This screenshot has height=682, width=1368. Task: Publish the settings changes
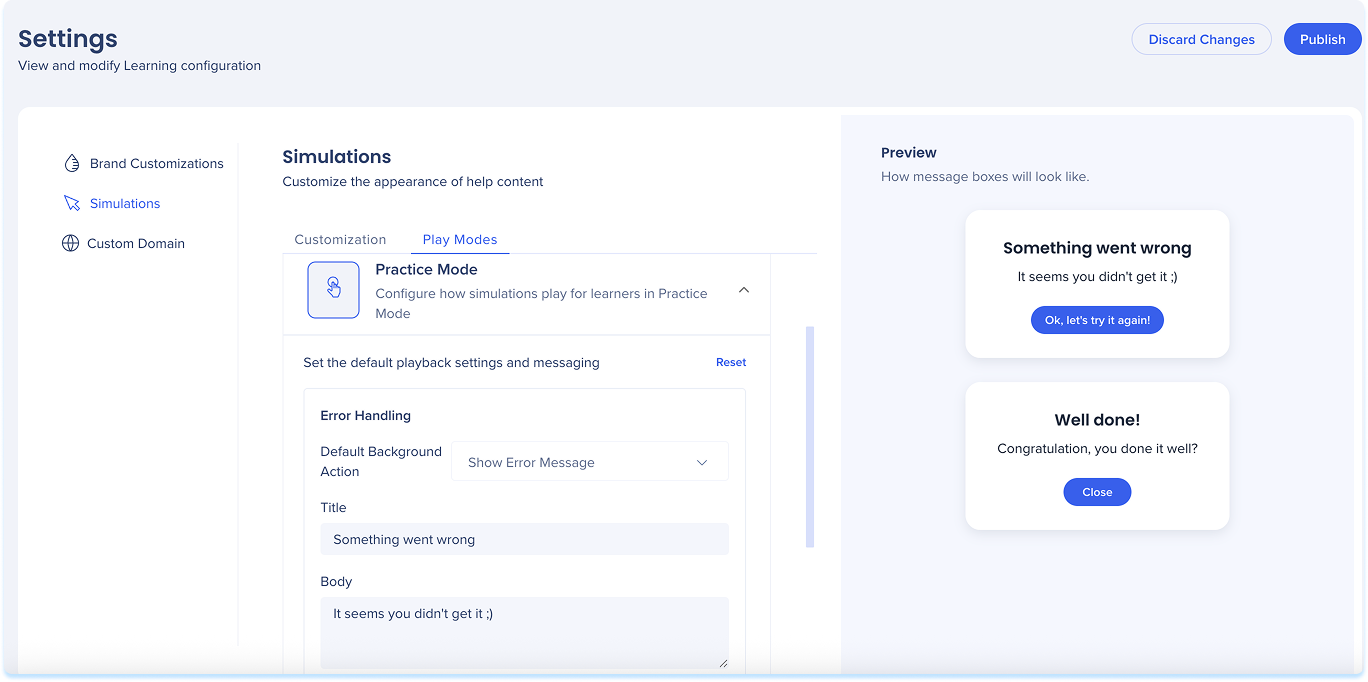1322,39
